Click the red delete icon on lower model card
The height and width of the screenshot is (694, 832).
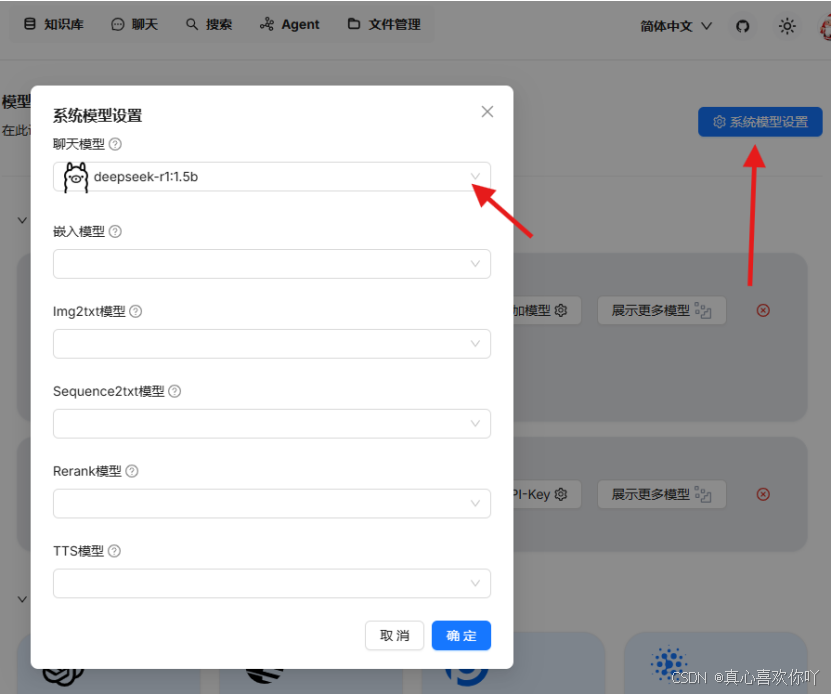point(763,494)
